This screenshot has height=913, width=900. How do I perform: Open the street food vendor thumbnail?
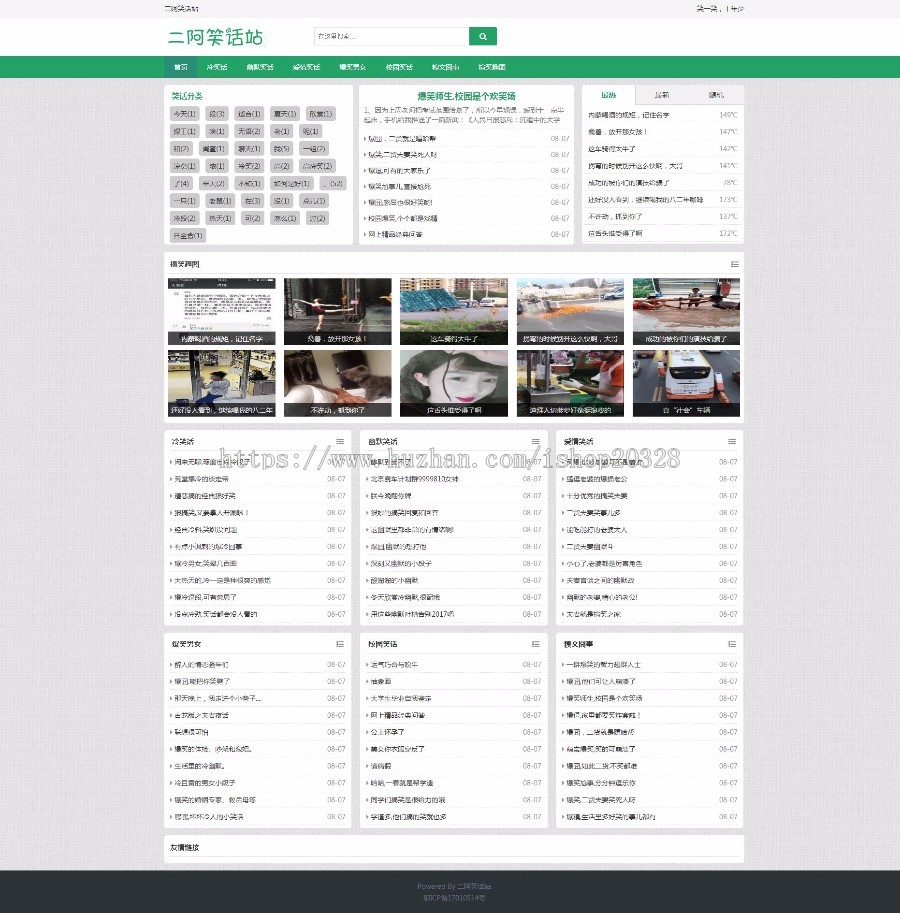570,383
